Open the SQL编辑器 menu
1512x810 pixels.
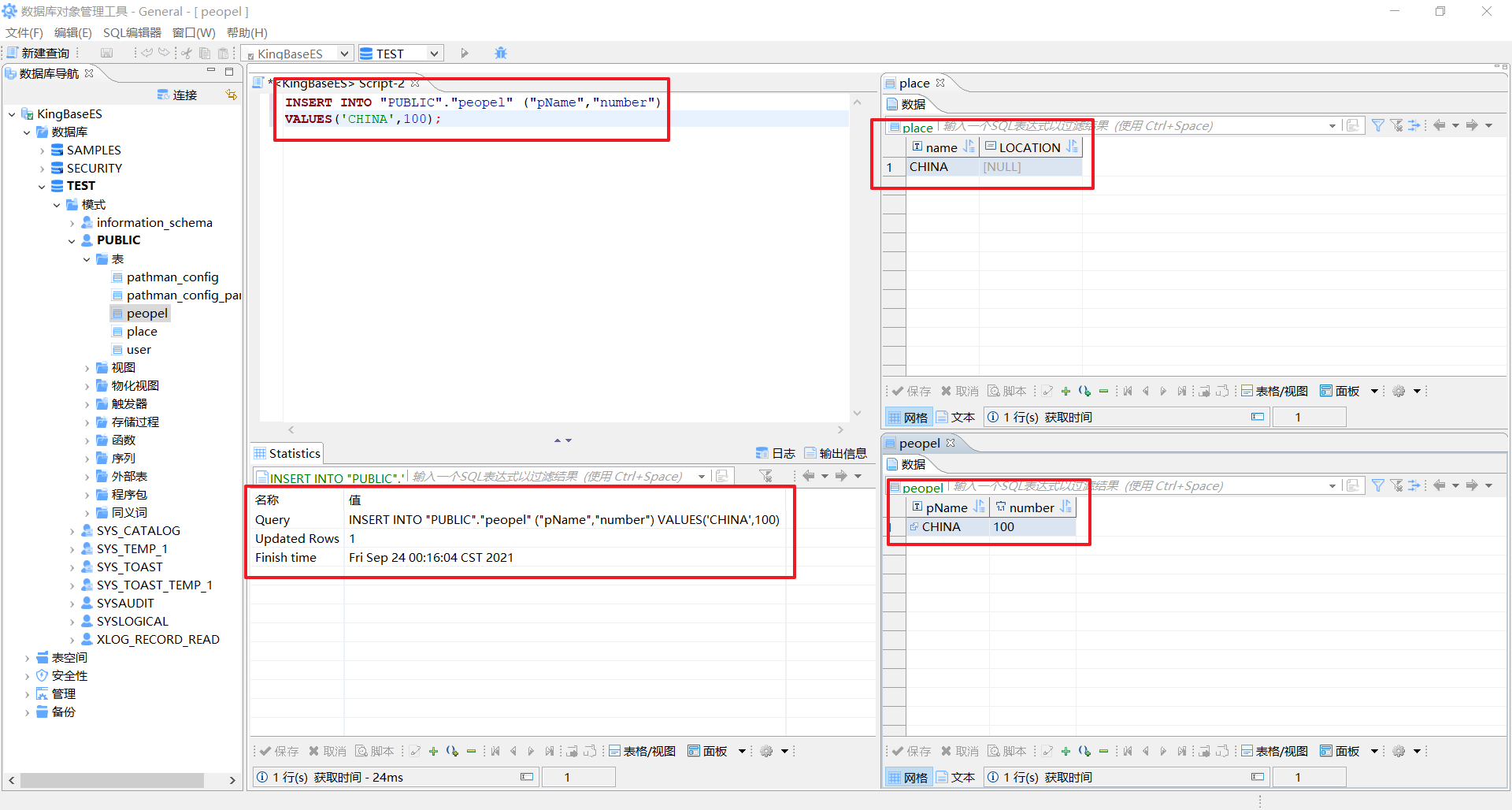pyautogui.click(x=132, y=32)
